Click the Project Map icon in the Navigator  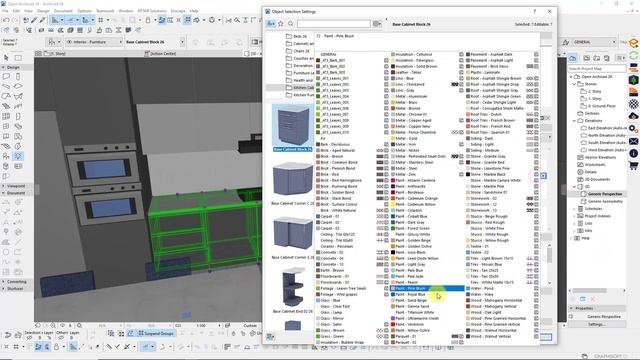(x=573, y=58)
